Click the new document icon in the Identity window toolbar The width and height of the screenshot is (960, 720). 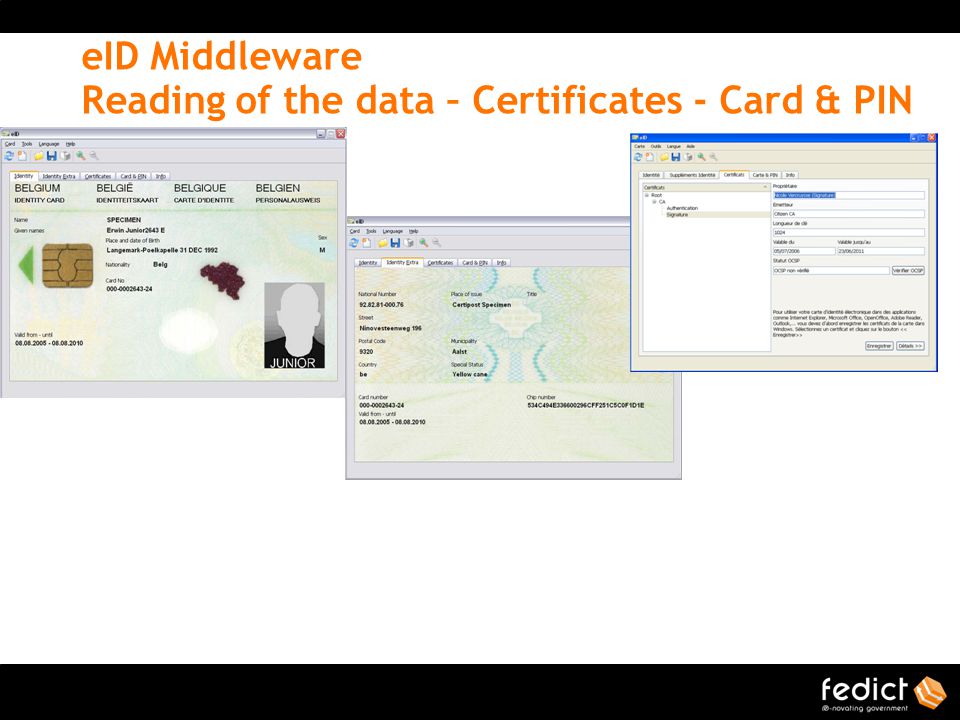22,156
